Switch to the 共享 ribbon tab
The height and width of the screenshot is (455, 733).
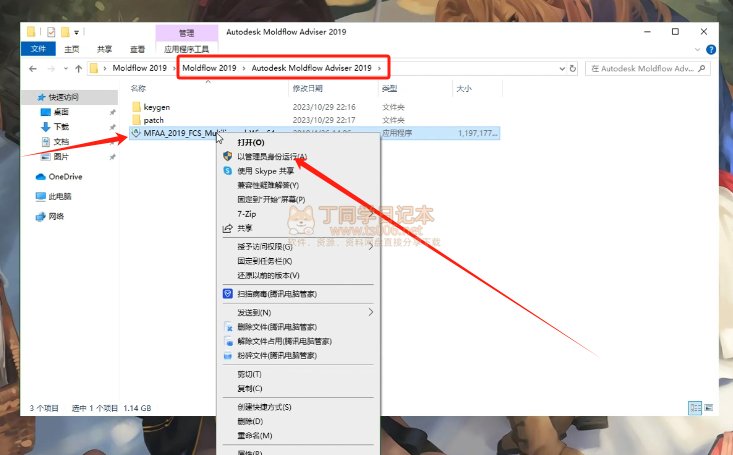(x=104, y=49)
